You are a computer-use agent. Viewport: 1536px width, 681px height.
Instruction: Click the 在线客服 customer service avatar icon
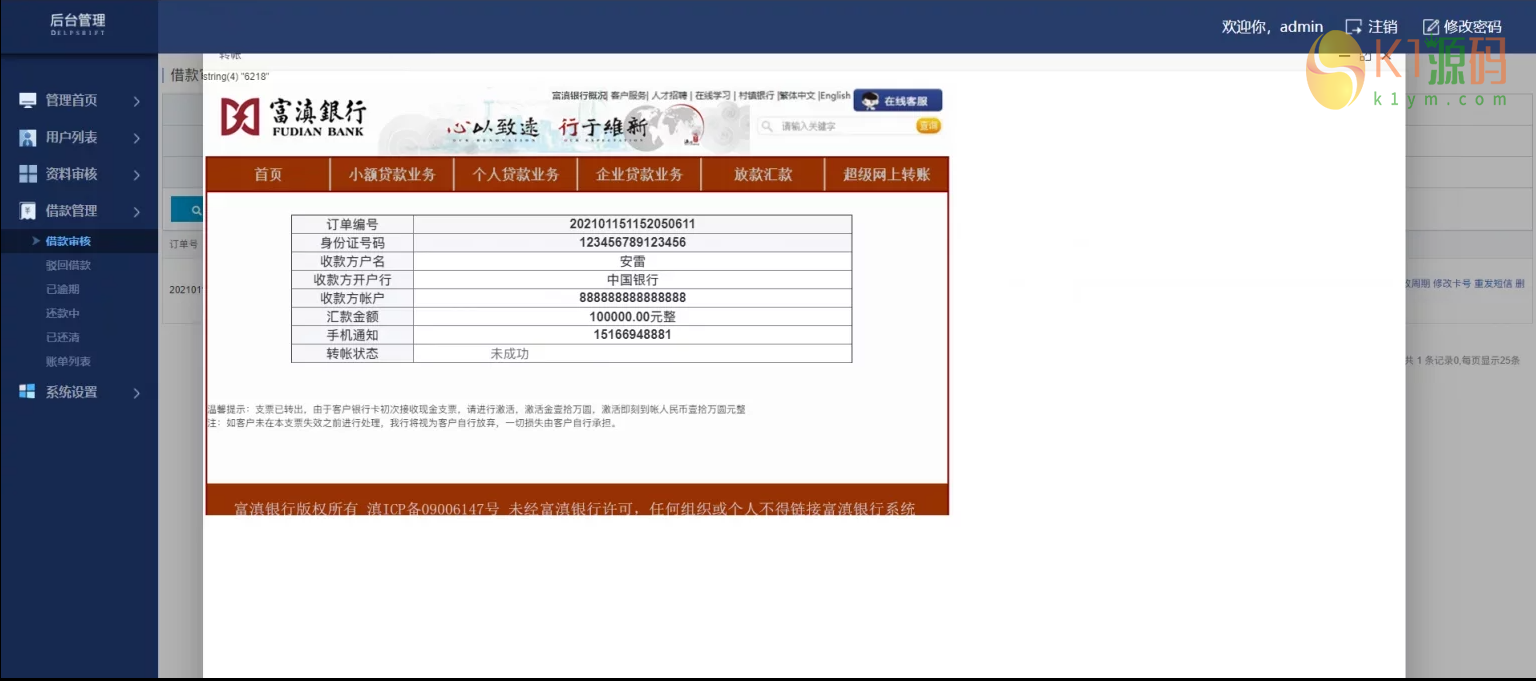point(870,101)
